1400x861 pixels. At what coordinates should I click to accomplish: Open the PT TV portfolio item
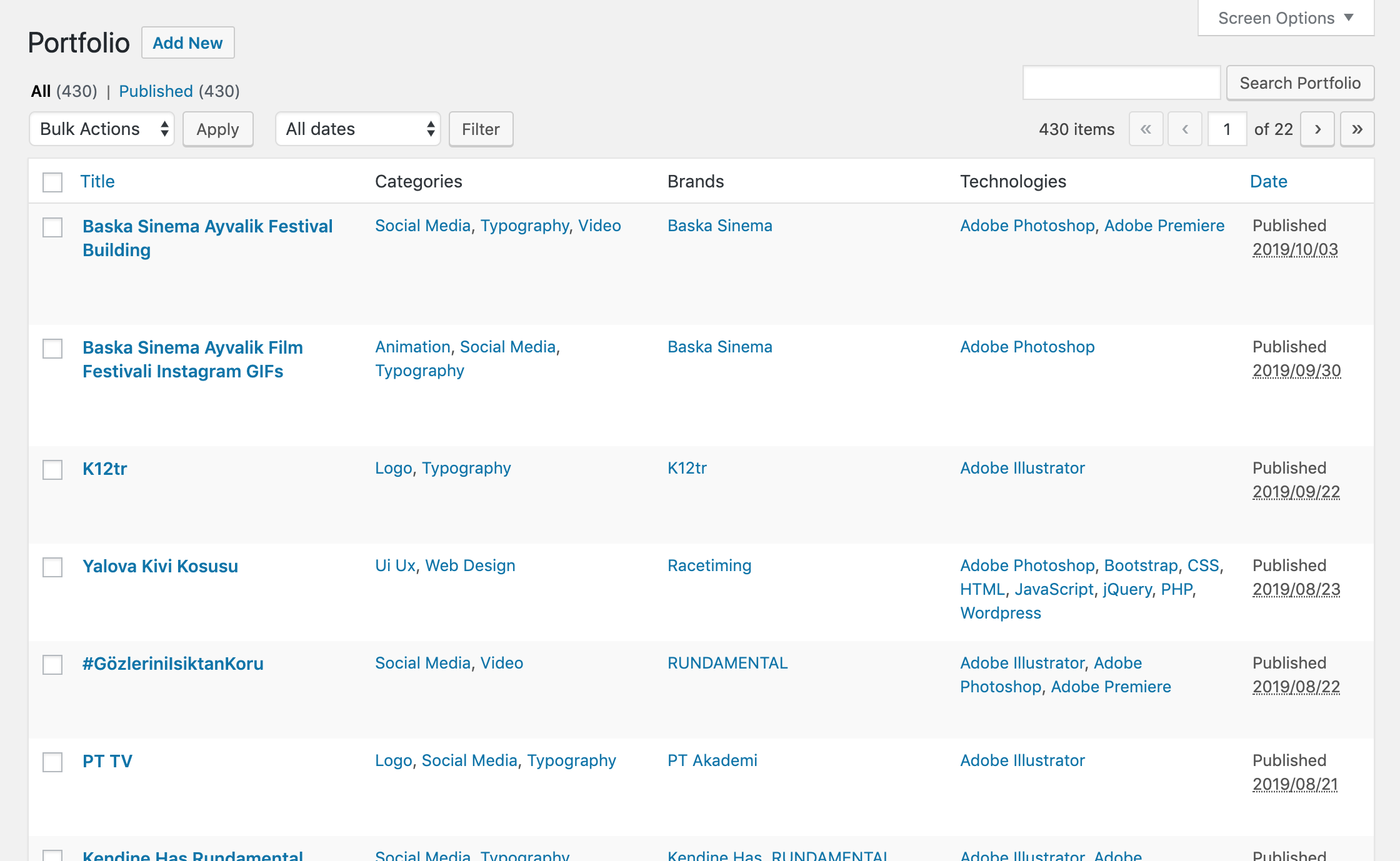(x=107, y=761)
